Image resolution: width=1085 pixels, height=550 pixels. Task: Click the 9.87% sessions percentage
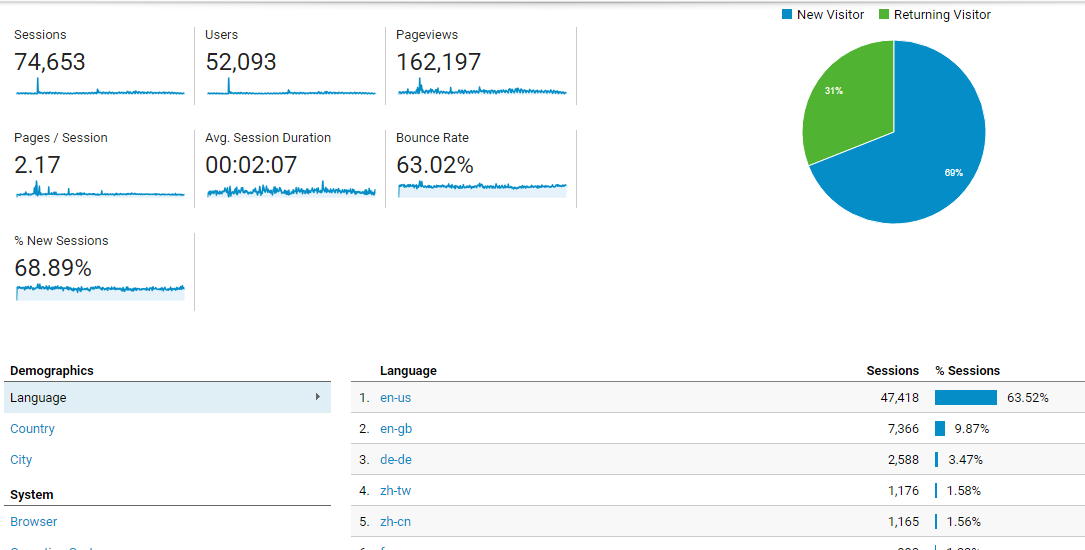[972, 429]
